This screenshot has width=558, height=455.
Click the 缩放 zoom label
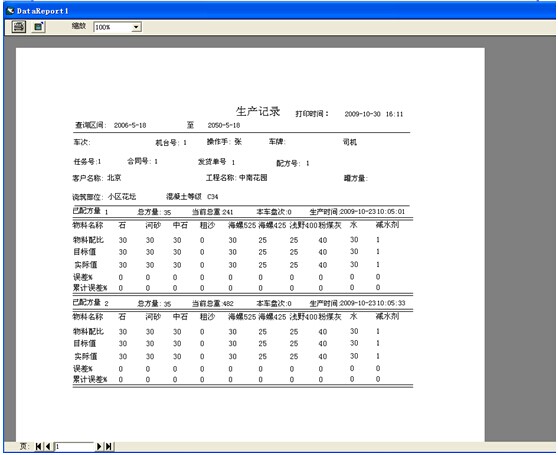tap(79, 26)
